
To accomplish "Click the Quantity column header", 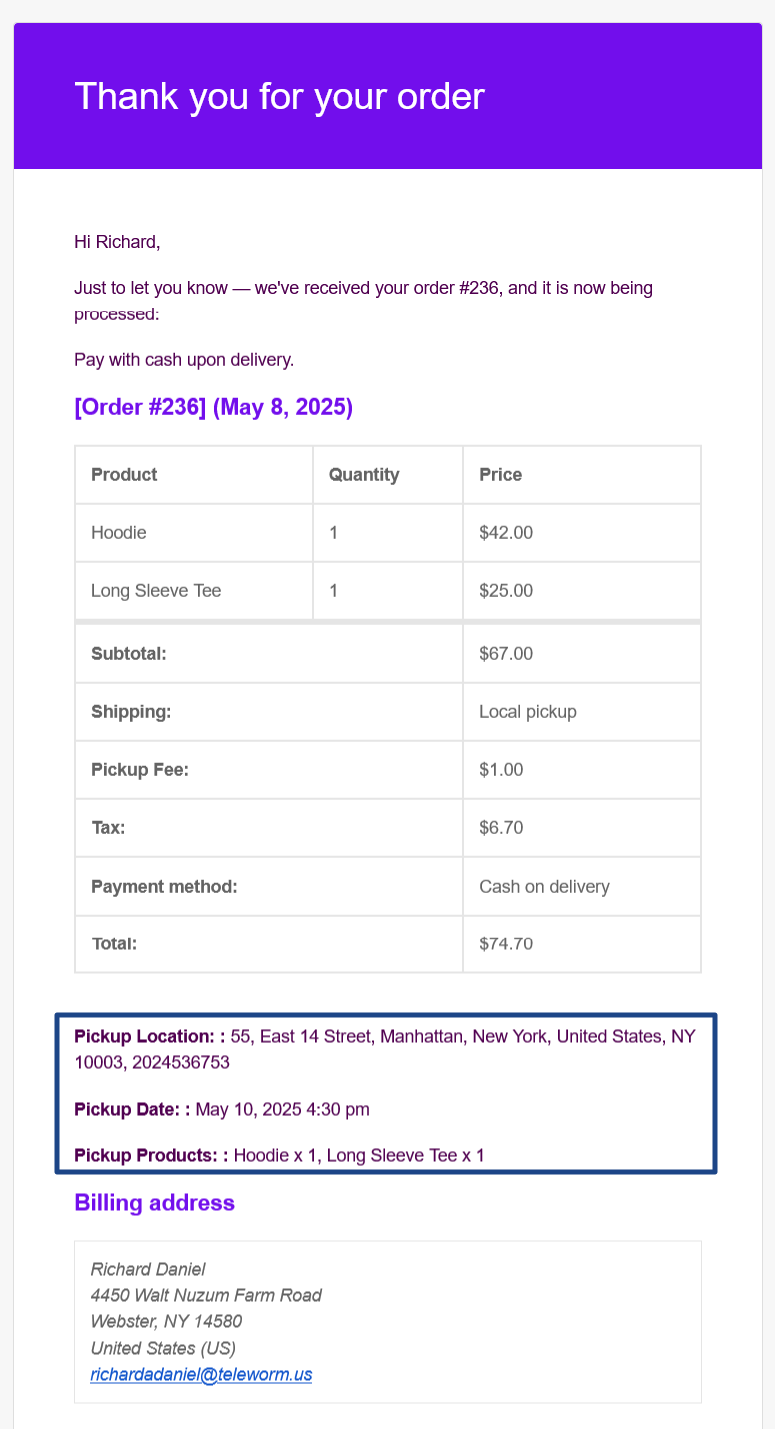I will 364,475.
